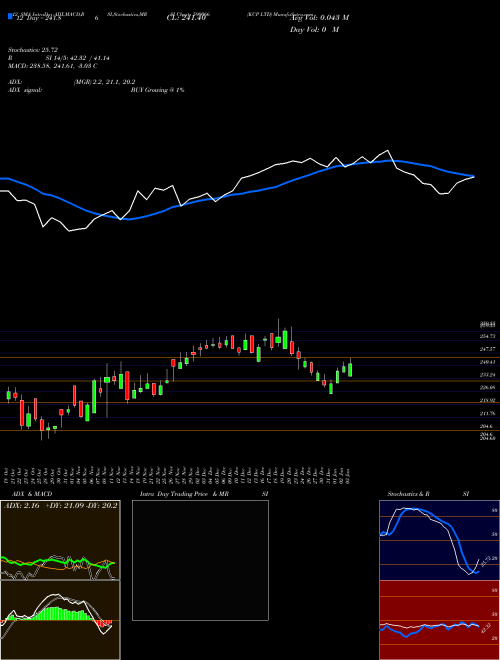The image size is (500, 660).
Task: Select the 'Avg Vol: 0.043 M' text
Action: pyautogui.click(x=319, y=18)
